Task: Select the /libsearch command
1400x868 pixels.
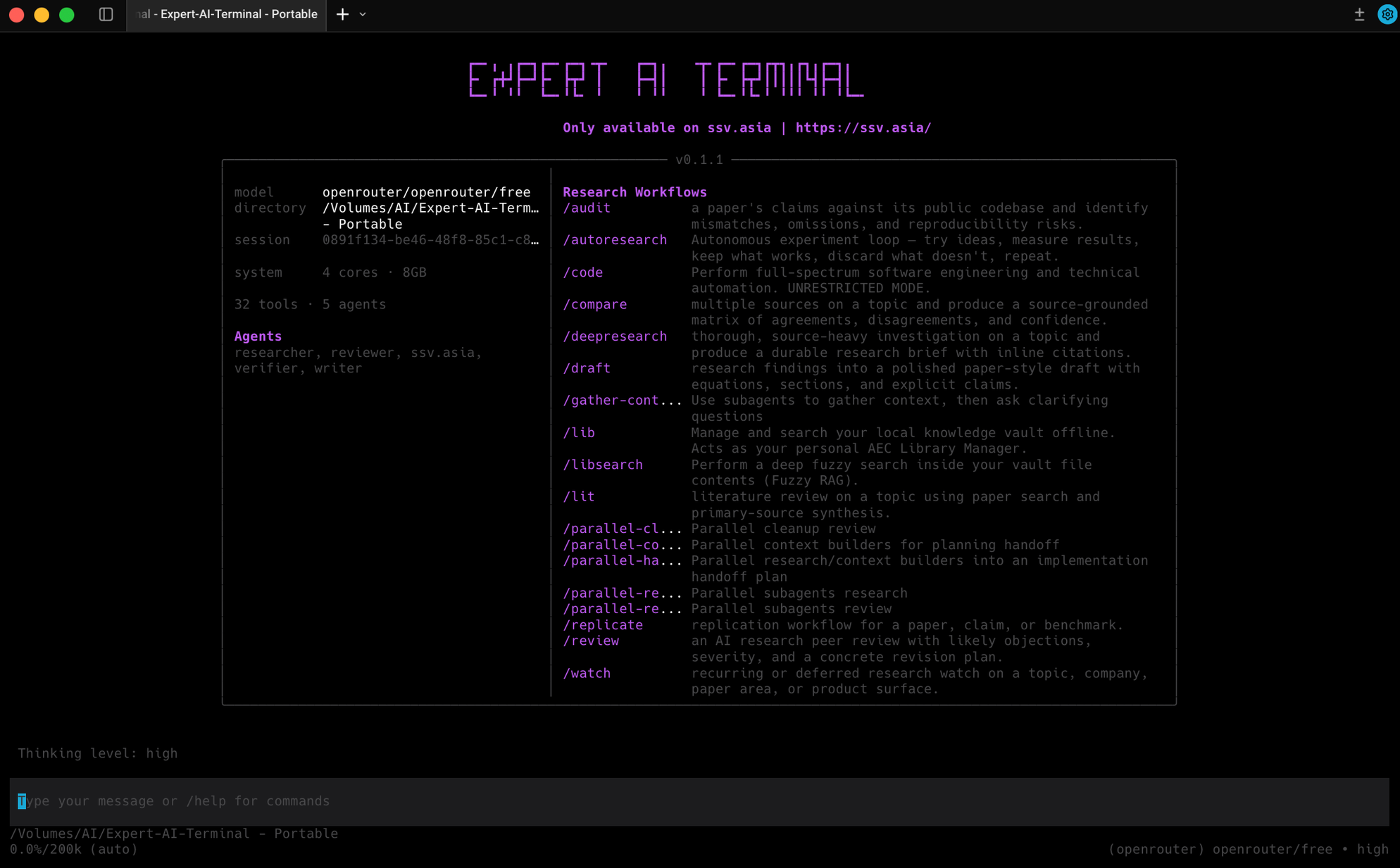Action: 603,465
